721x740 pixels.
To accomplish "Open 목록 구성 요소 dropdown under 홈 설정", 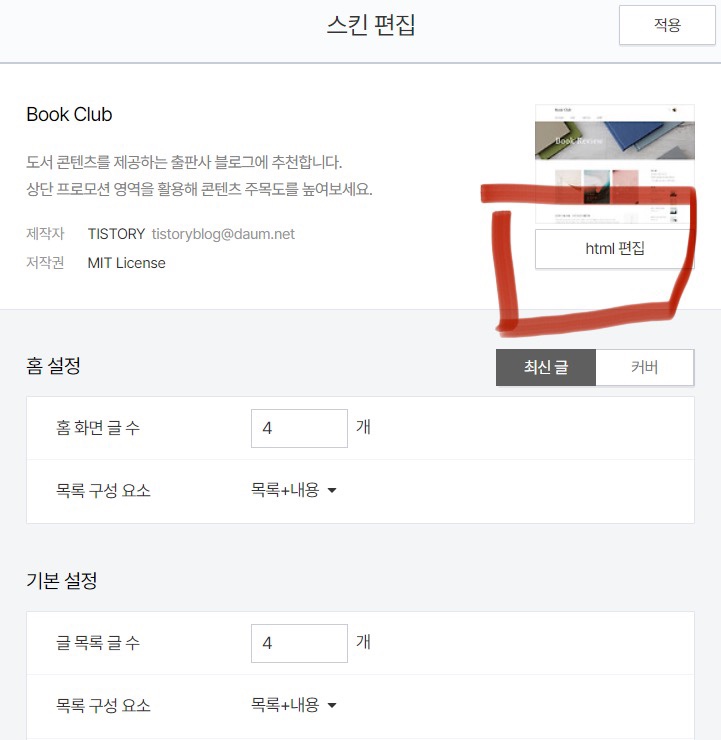I will tap(293, 490).
